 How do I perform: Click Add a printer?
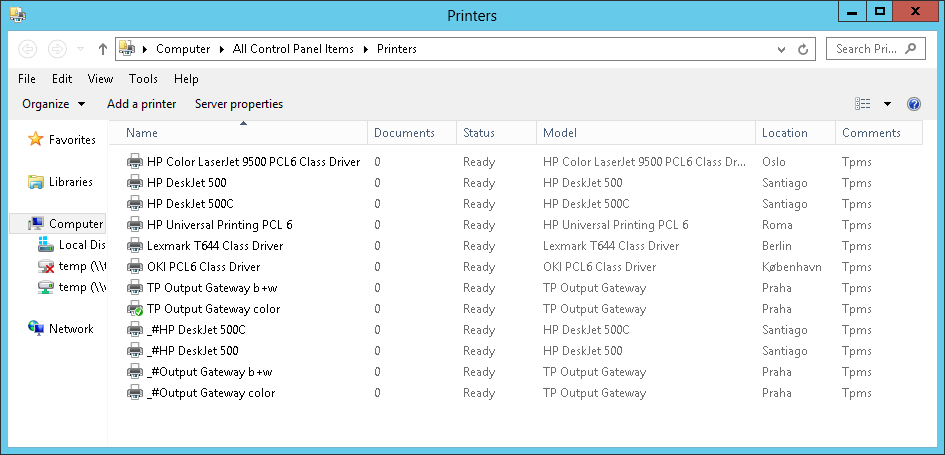click(x=142, y=104)
